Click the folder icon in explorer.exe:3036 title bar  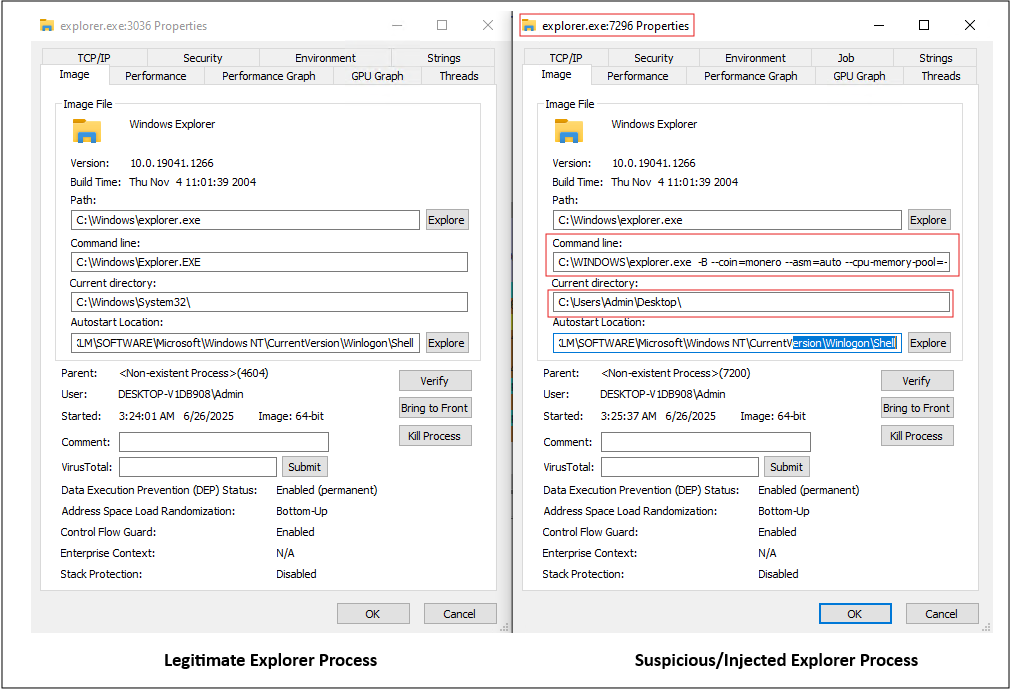point(46,26)
